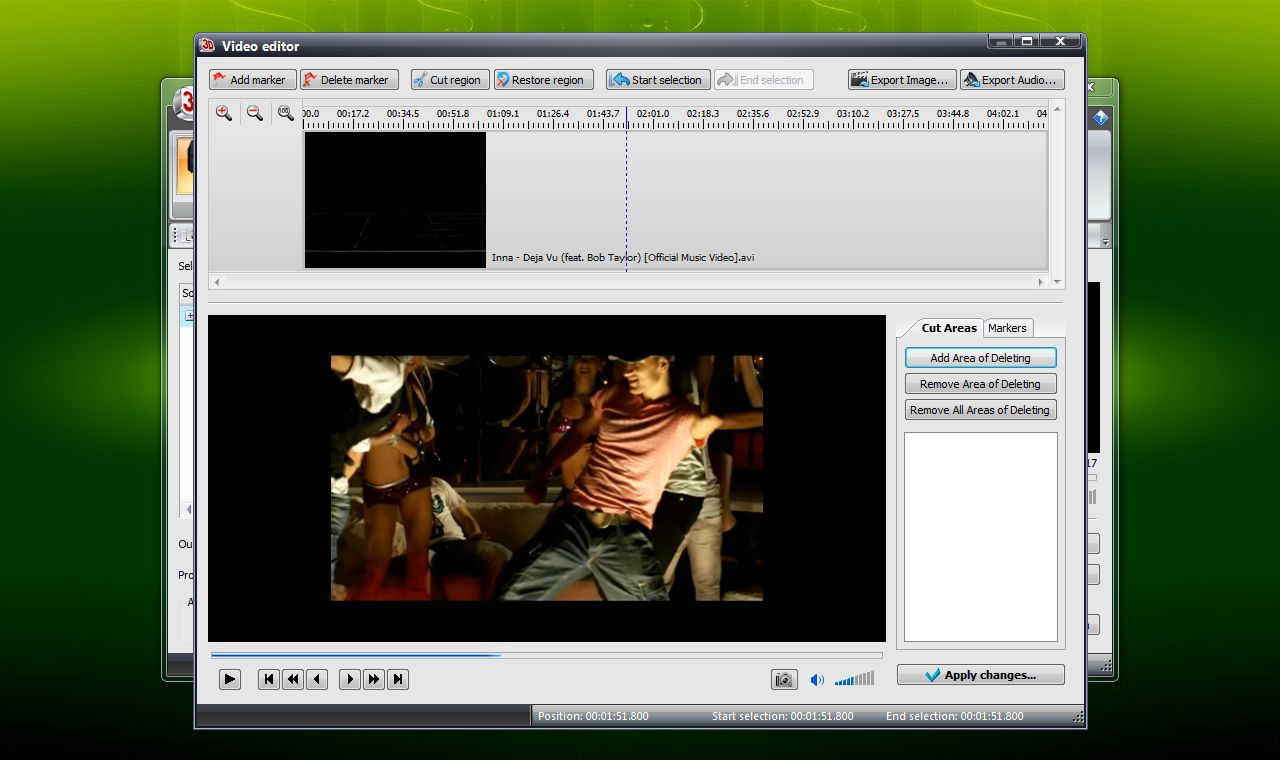The image size is (1280, 760).
Task: Open the Export Audio dialog
Action: [x=1012, y=80]
